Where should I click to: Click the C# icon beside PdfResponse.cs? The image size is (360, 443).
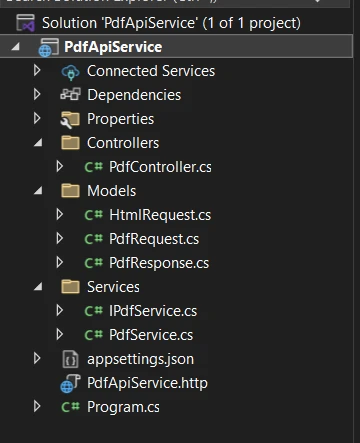click(93, 263)
